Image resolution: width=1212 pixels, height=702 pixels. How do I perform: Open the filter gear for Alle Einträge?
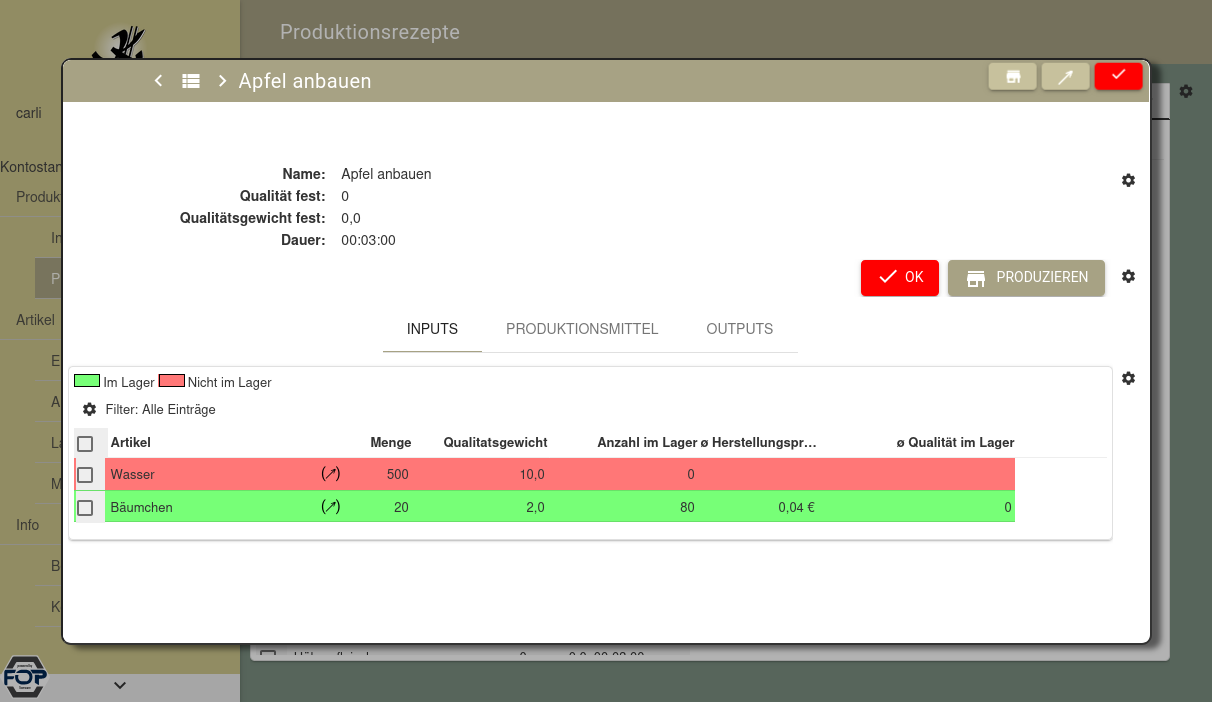coord(89,409)
